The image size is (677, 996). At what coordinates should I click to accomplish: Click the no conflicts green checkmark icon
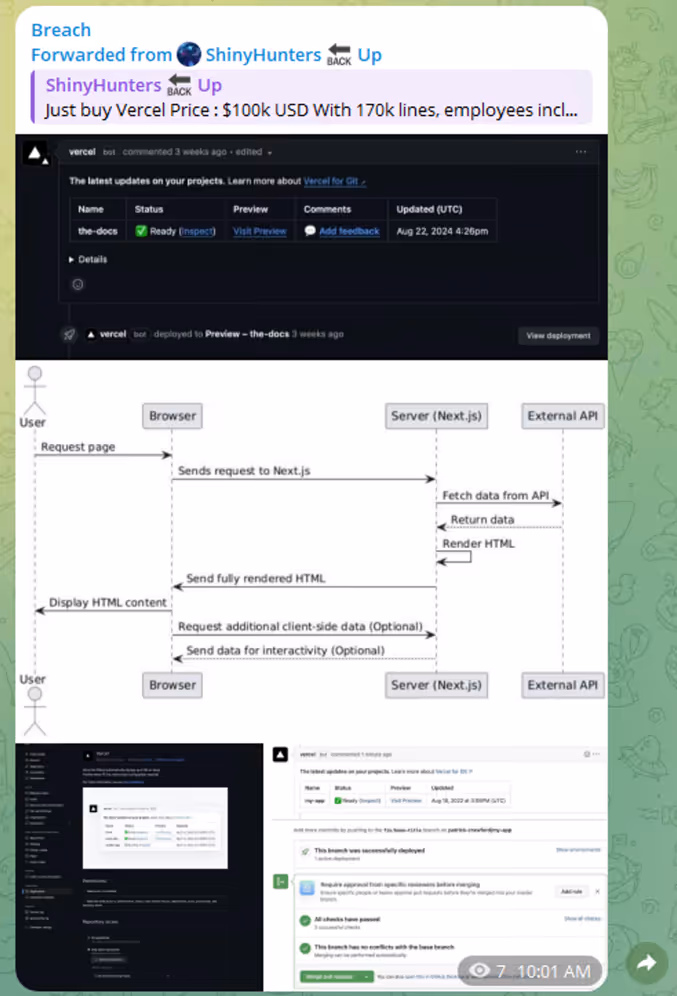click(x=305, y=948)
